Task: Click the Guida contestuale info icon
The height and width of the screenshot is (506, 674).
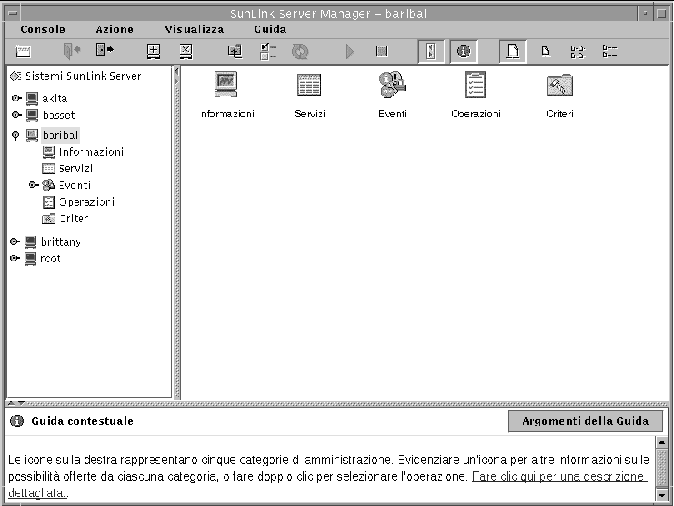Action: coord(16,421)
